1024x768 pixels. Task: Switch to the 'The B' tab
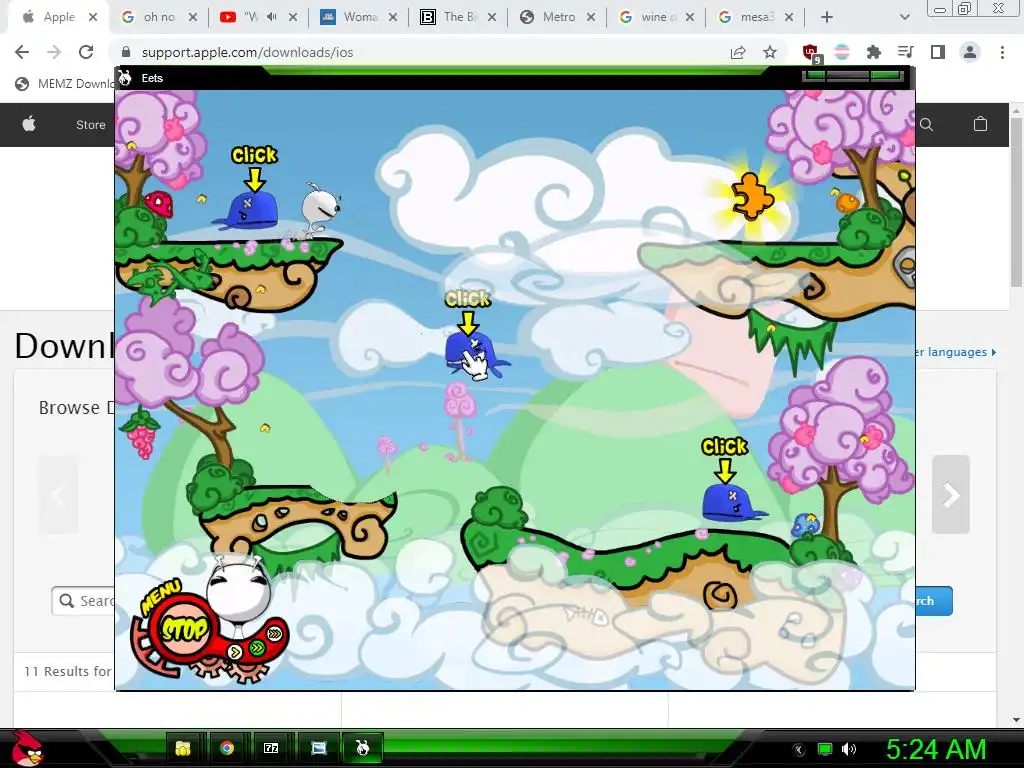(x=458, y=17)
